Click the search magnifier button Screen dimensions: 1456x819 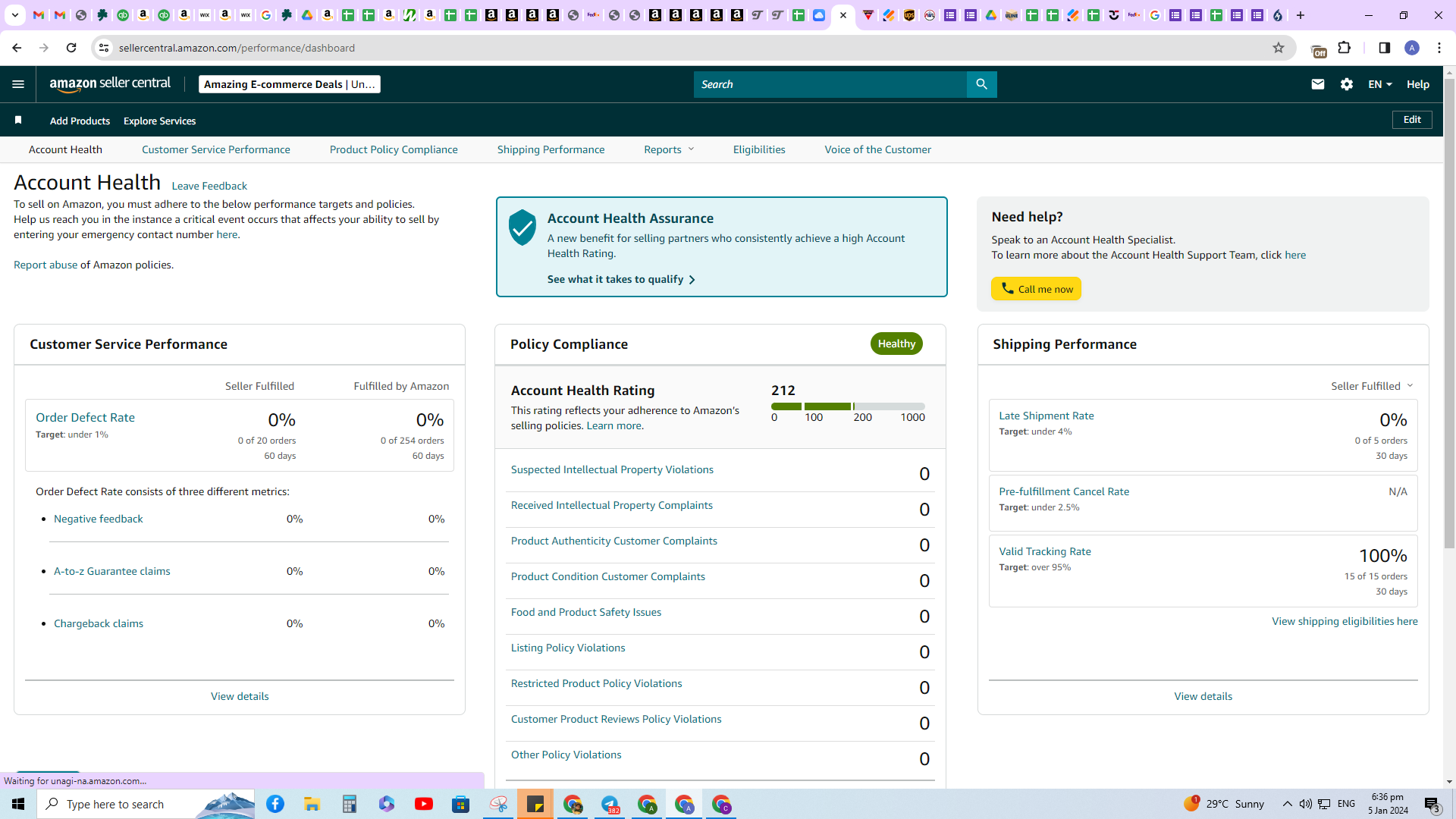(981, 84)
